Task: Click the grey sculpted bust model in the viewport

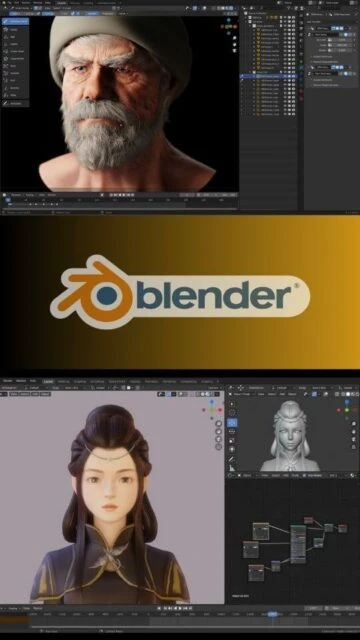Action: (290, 436)
